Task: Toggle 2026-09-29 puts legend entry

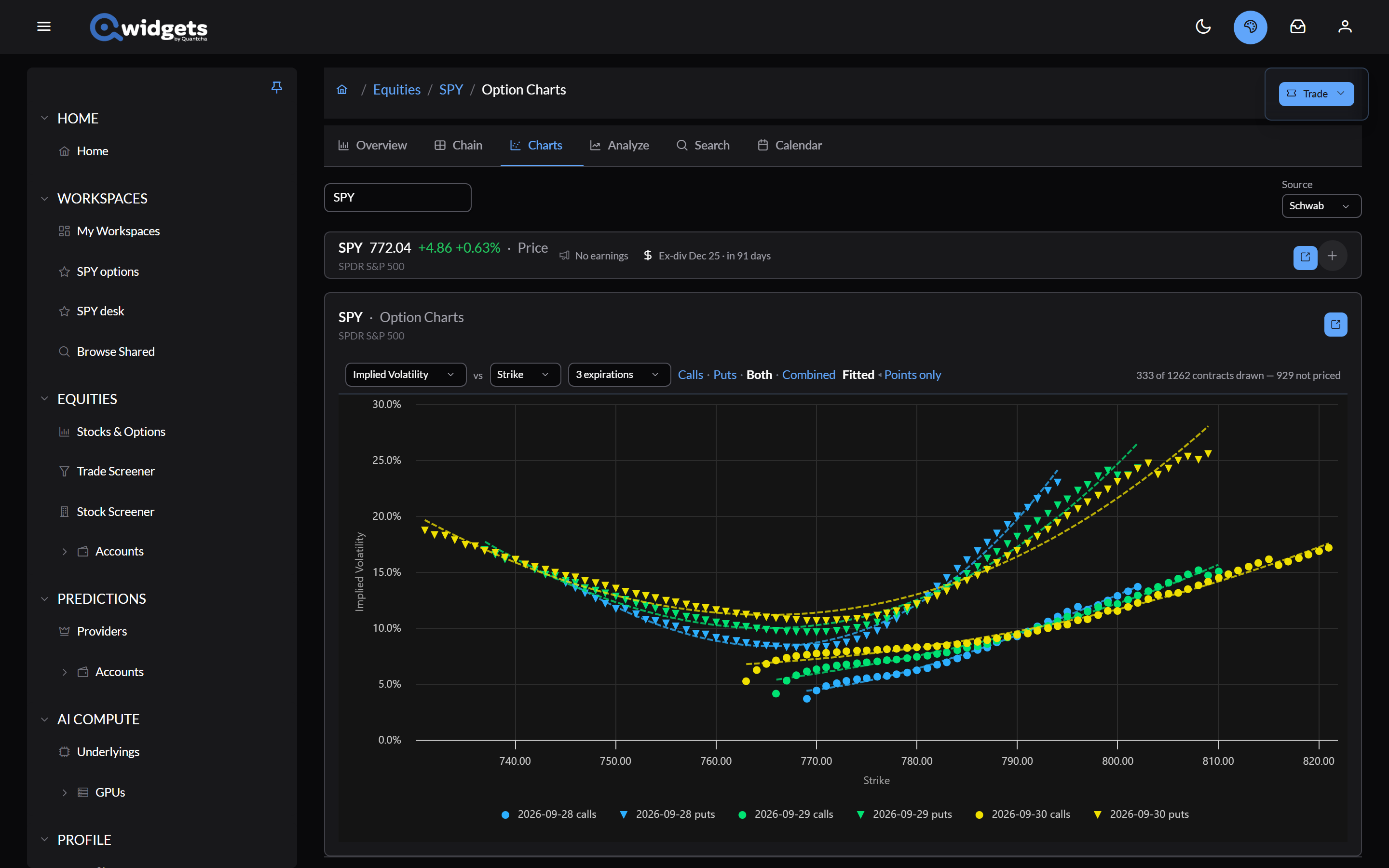Action: point(904,814)
